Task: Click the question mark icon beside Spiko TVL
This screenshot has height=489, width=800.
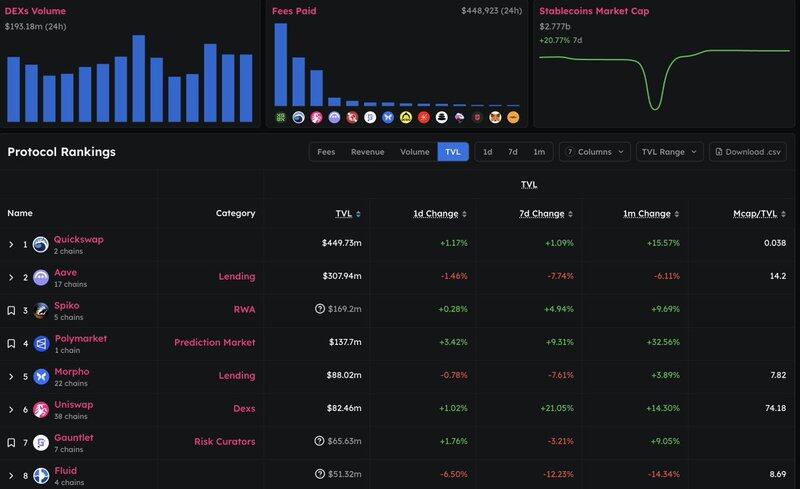Action: click(x=320, y=308)
